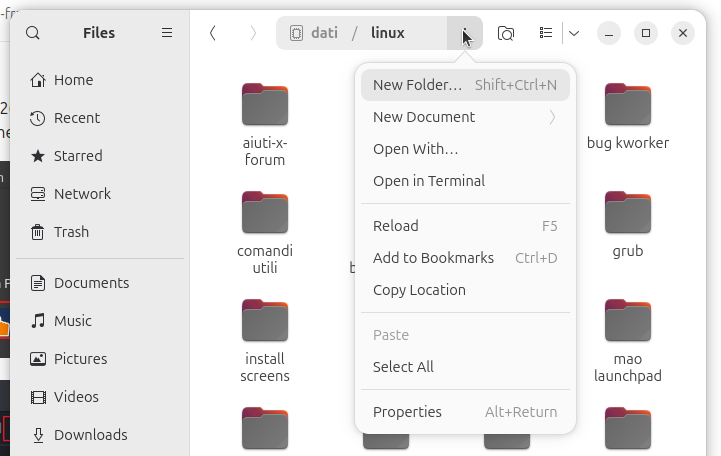Open the Trash in the sidebar
This screenshot has width=721, height=456.
tap(71, 232)
